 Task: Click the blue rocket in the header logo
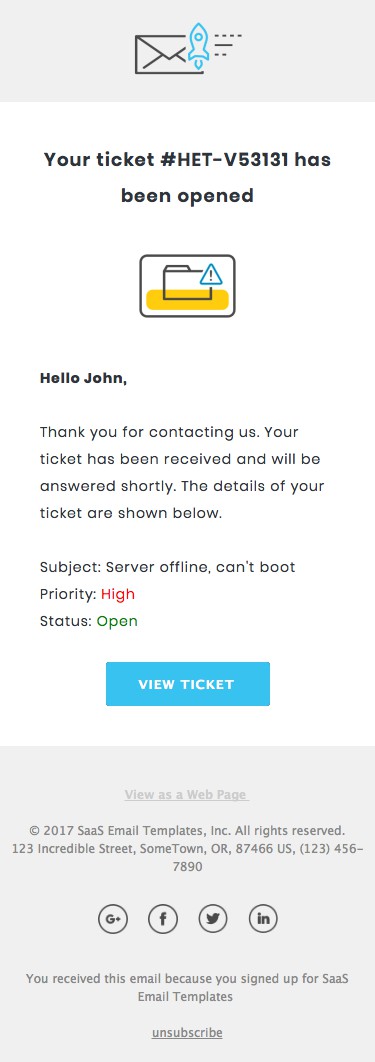click(x=198, y=45)
